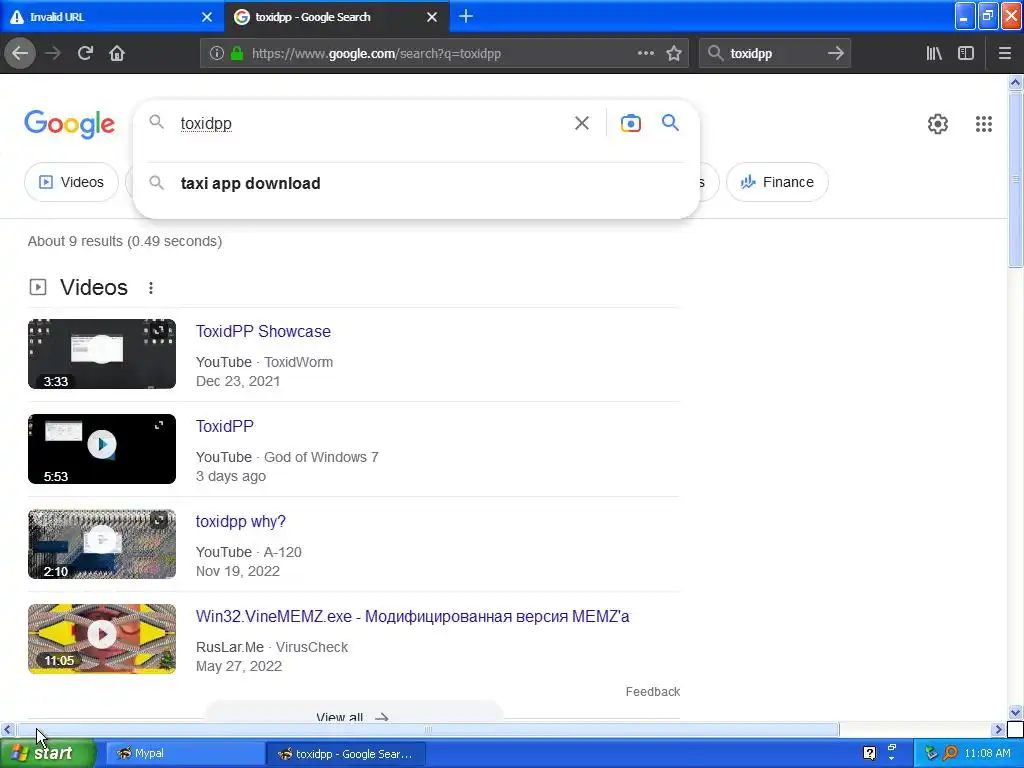Search by image with camera icon
Image resolution: width=1024 pixels, height=768 pixels.
pyautogui.click(x=630, y=123)
